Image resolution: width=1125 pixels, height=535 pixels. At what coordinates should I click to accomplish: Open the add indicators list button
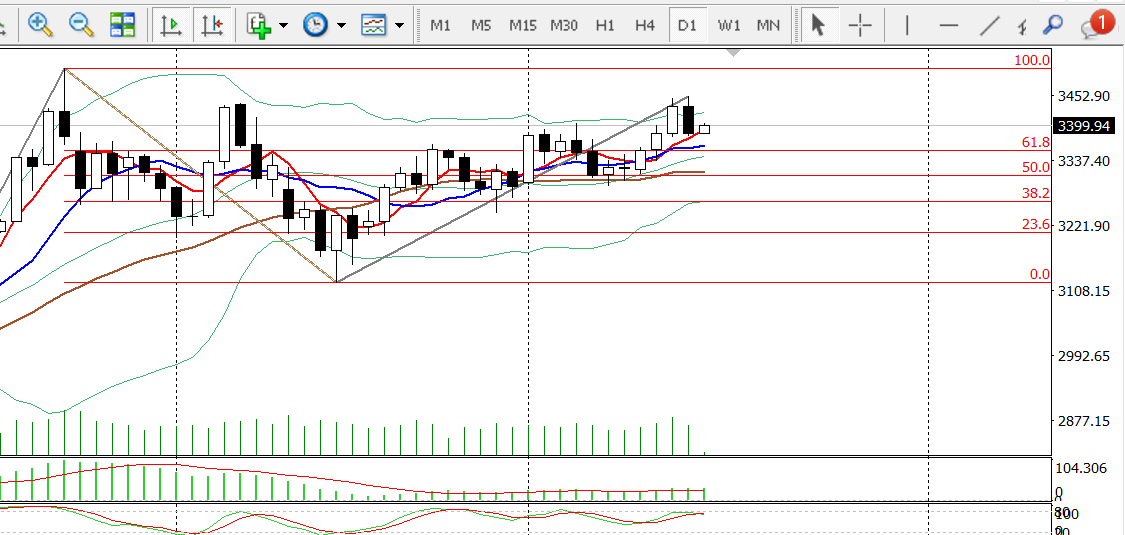click(x=258, y=25)
